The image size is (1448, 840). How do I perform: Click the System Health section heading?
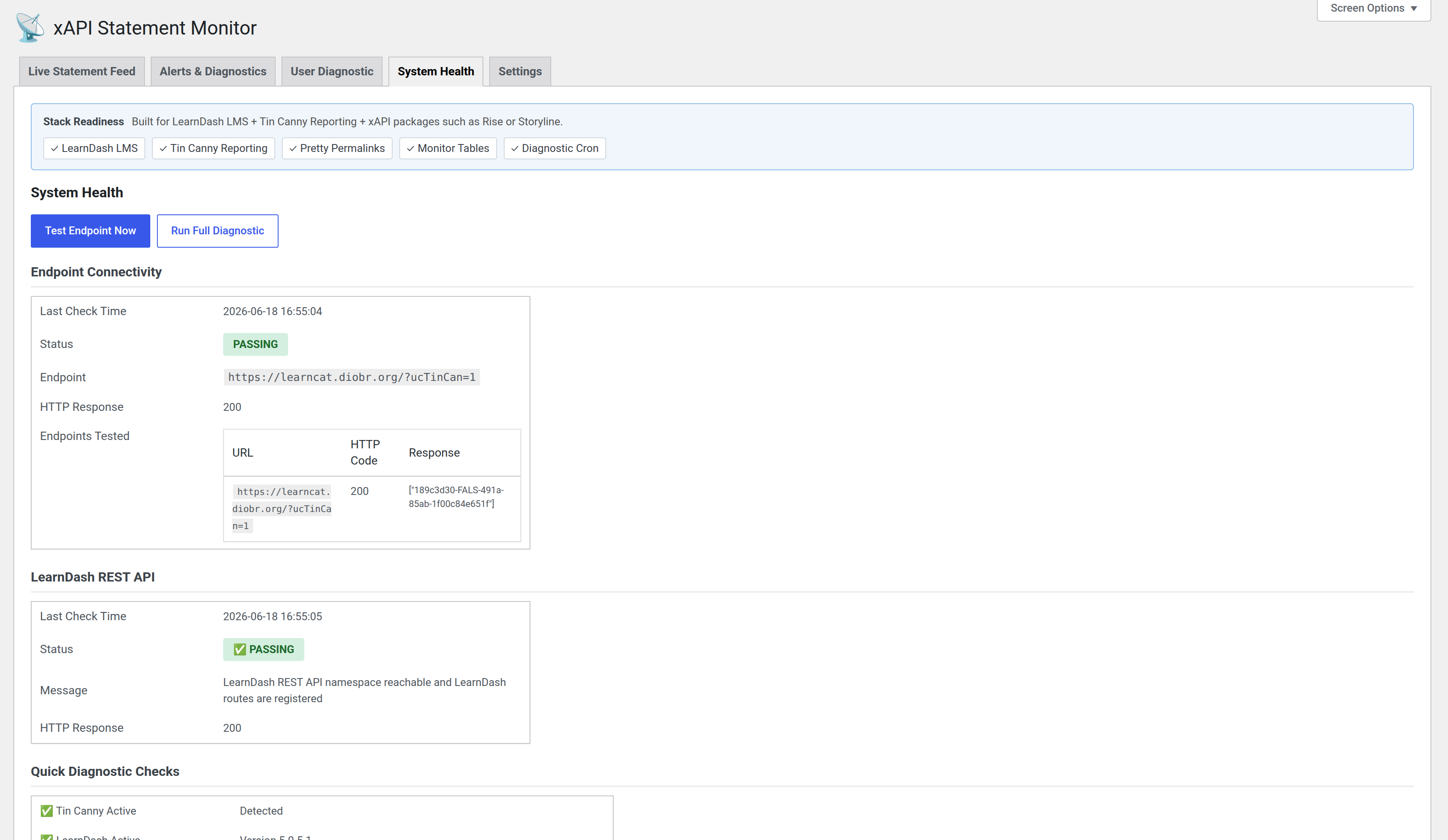[77, 192]
